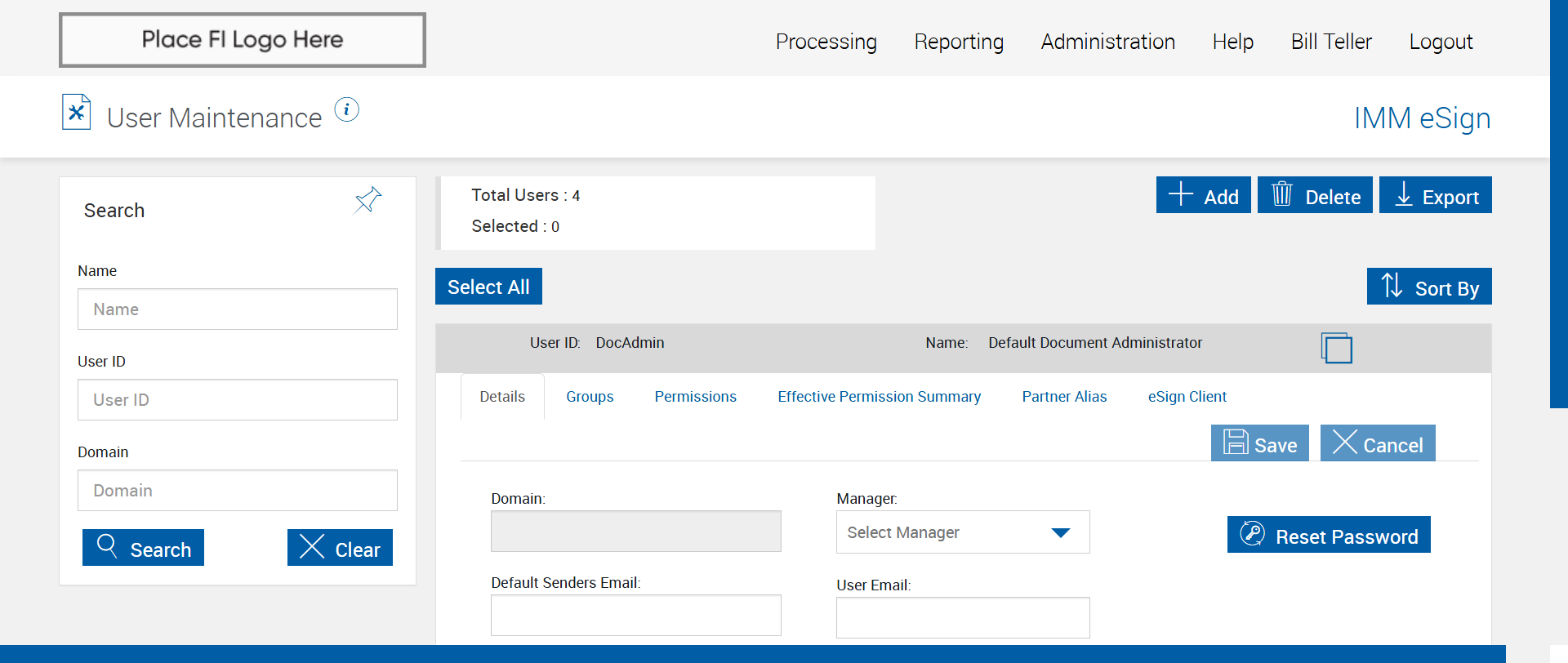Image resolution: width=1568 pixels, height=663 pixels.
Task: Click the Logout link
Action: (1440, 42)
